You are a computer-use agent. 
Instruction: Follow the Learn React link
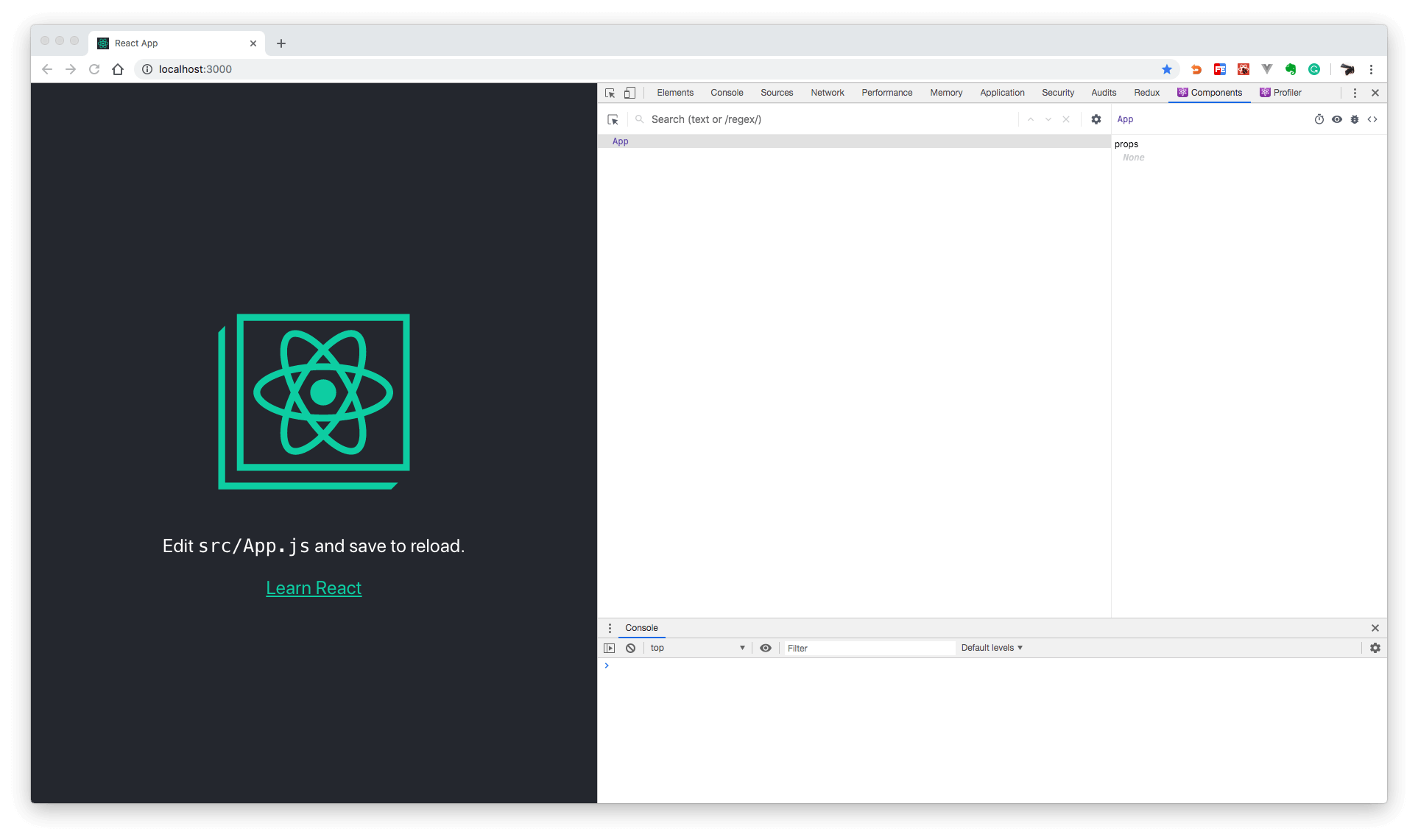pos(314,588)
